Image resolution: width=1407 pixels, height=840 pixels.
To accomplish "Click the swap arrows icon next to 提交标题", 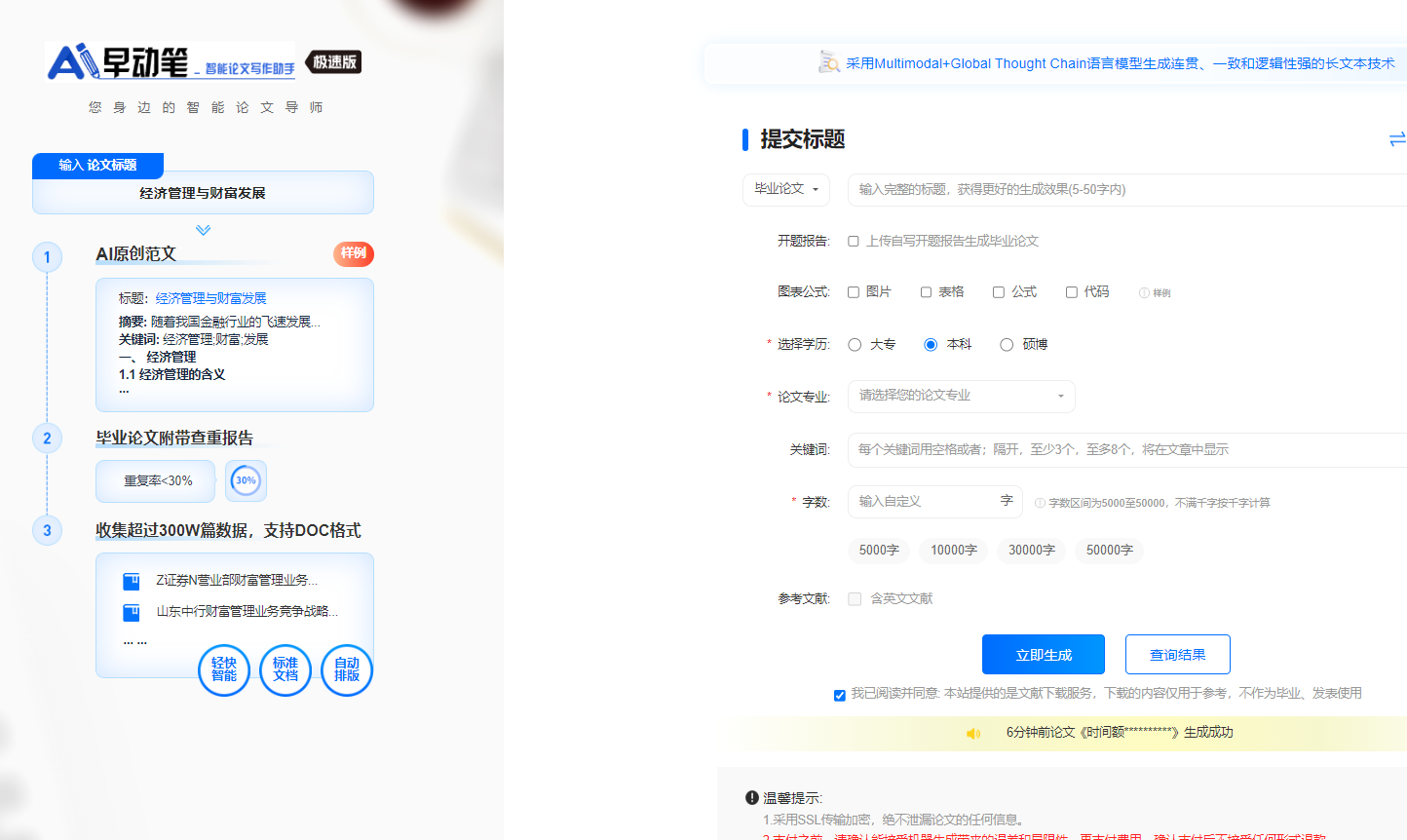I will click(x=1397, y=139).
